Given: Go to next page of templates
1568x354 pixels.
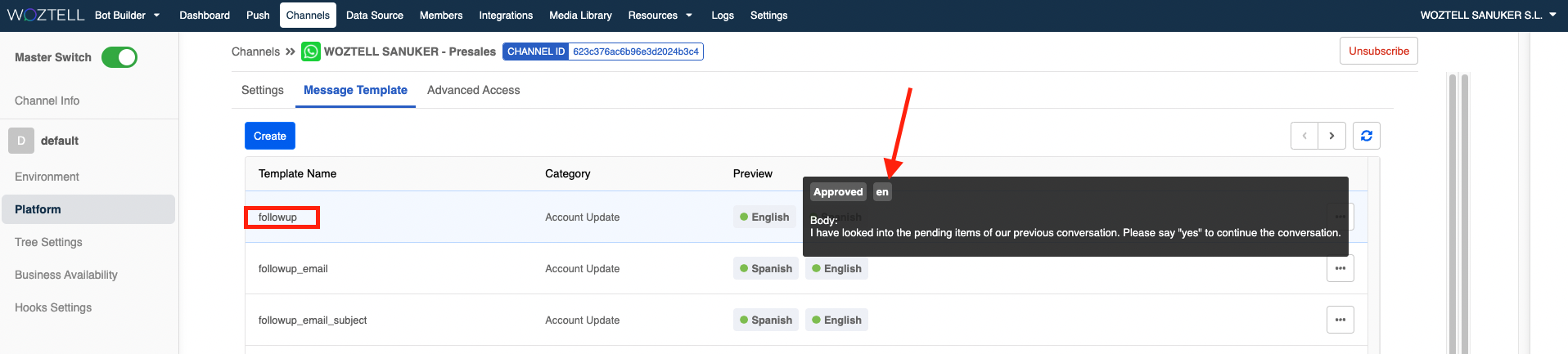Looking at the screenshot, I should click(x=1331, y=136).
